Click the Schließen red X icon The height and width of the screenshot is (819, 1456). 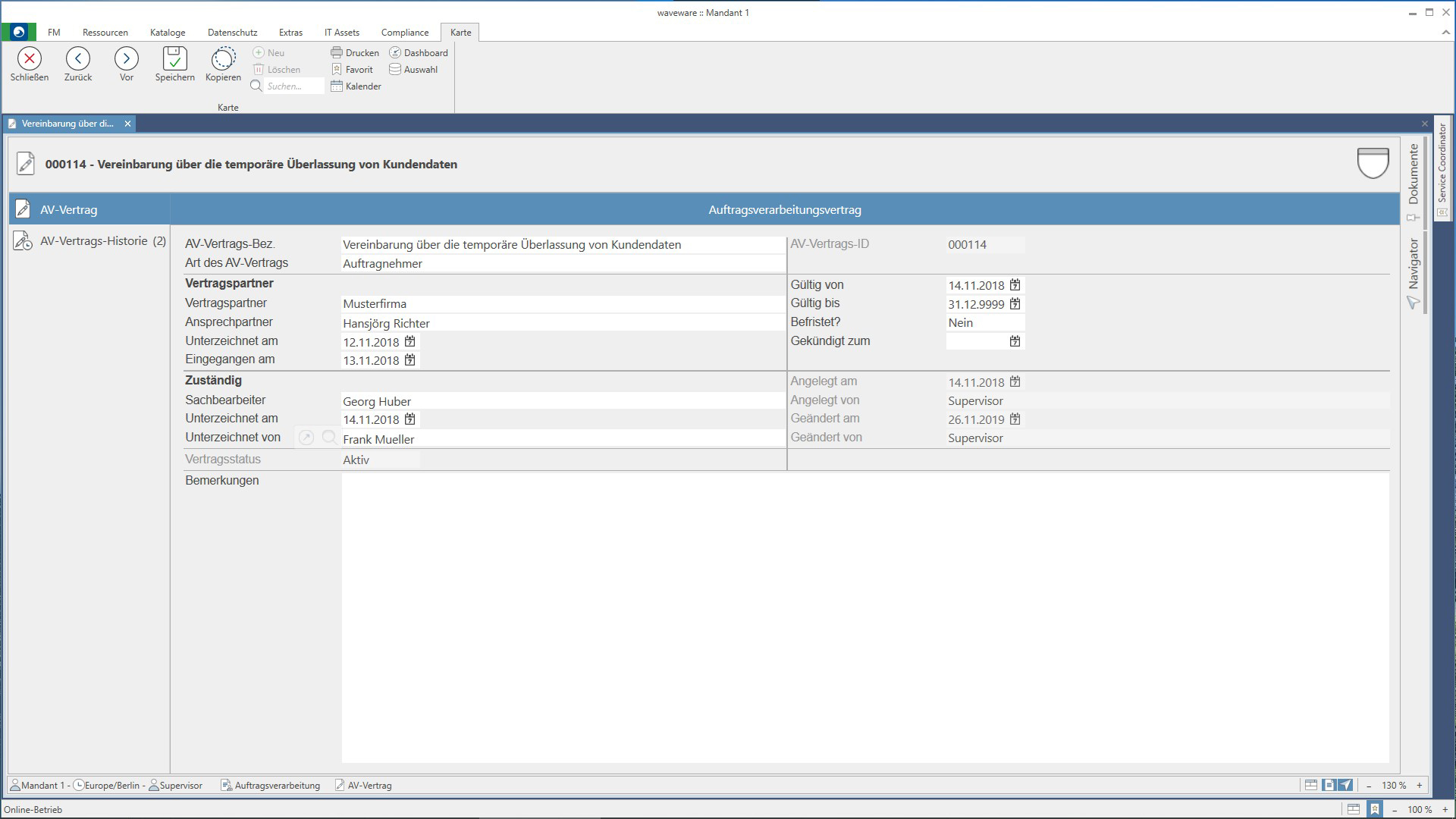pos(29,59)
